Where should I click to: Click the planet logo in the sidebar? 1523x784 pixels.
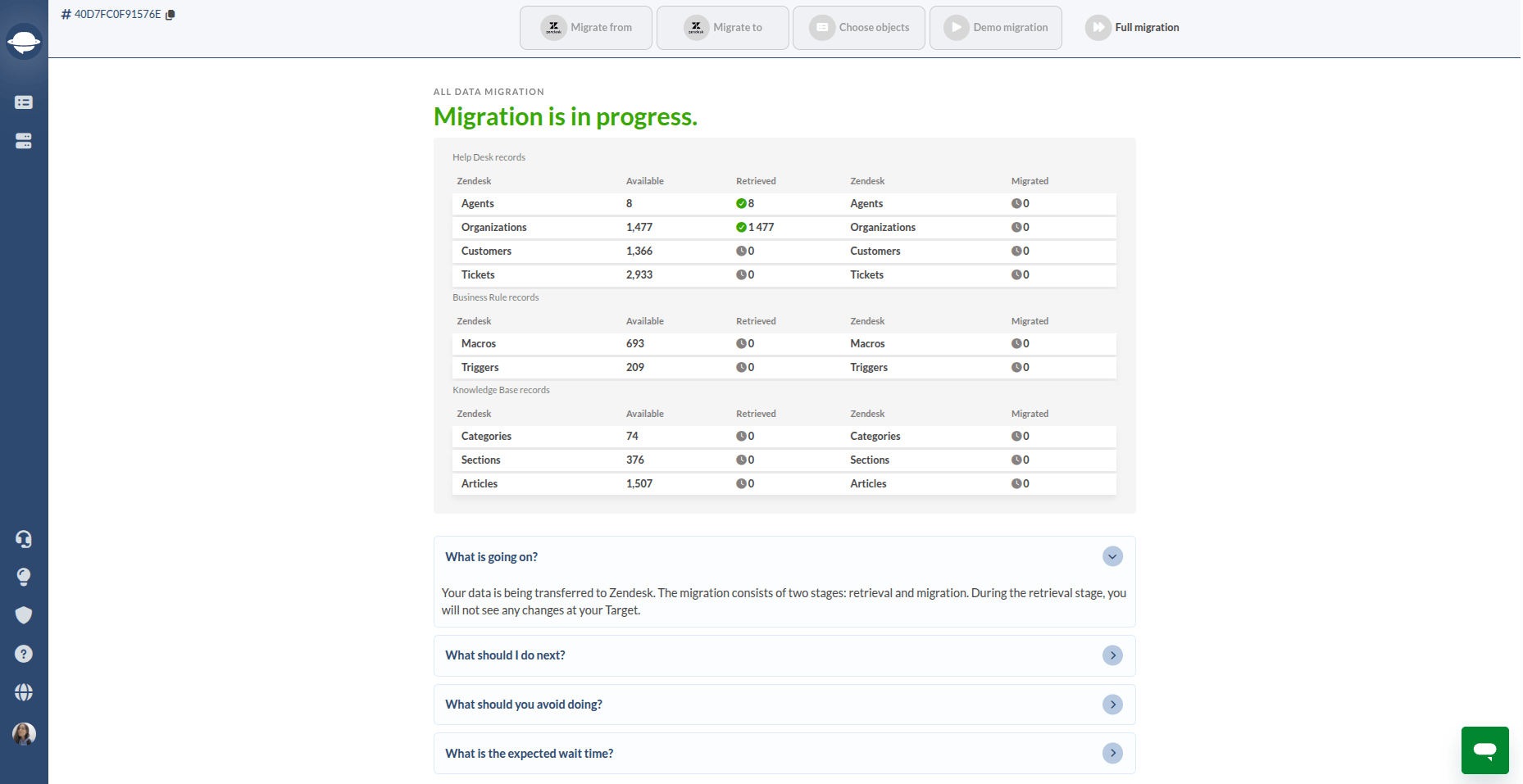click(24, 41)
